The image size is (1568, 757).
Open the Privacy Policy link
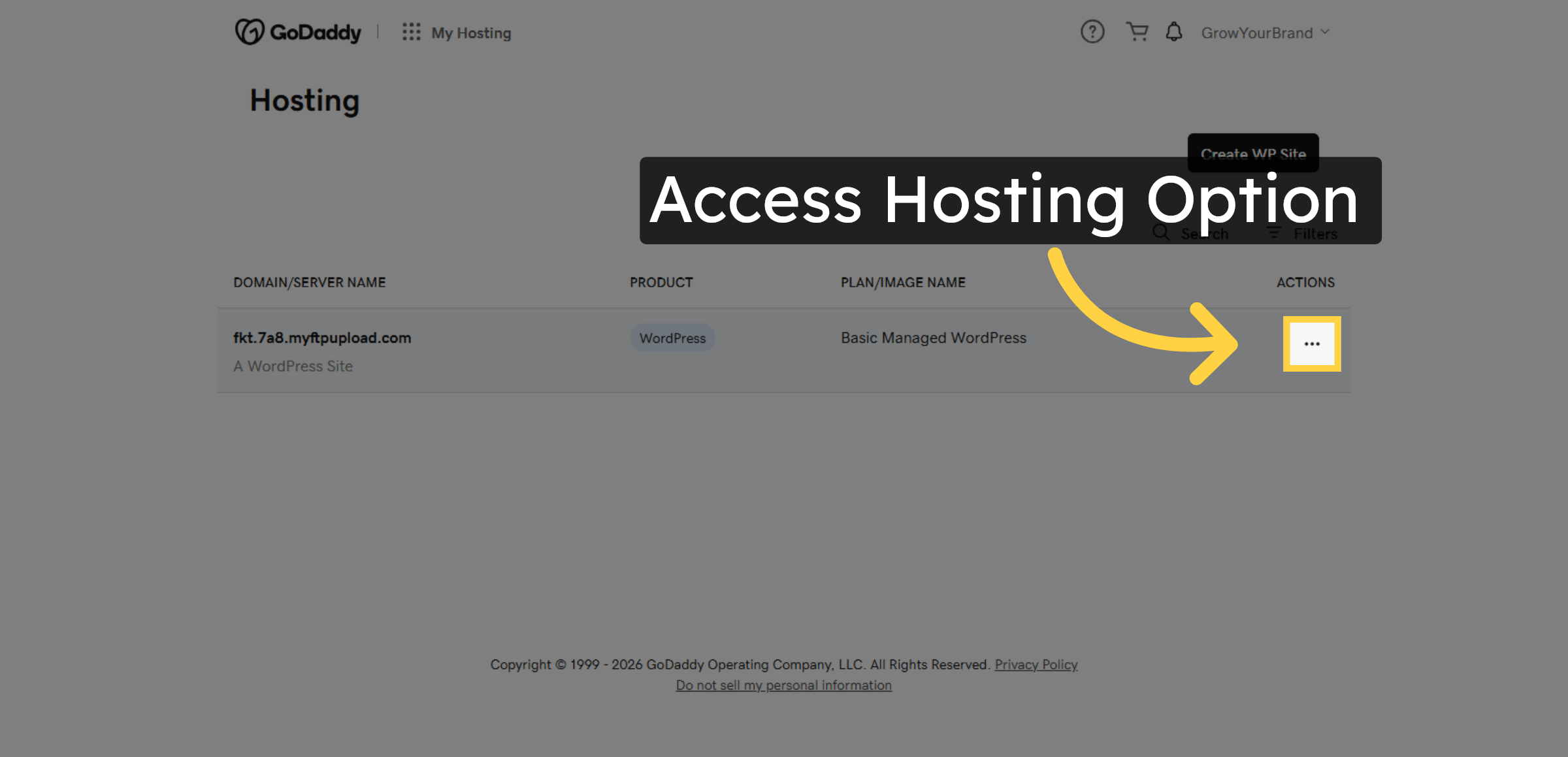point(1036,664)
